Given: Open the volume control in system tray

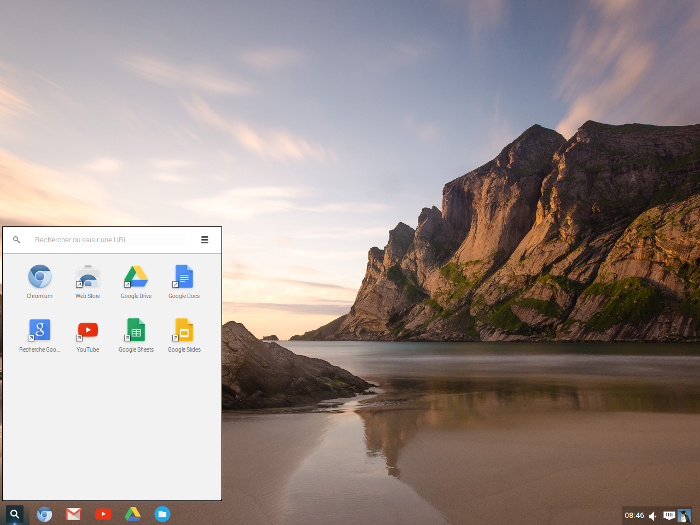Looking at the screenshot, I should (x=653, y=516).
